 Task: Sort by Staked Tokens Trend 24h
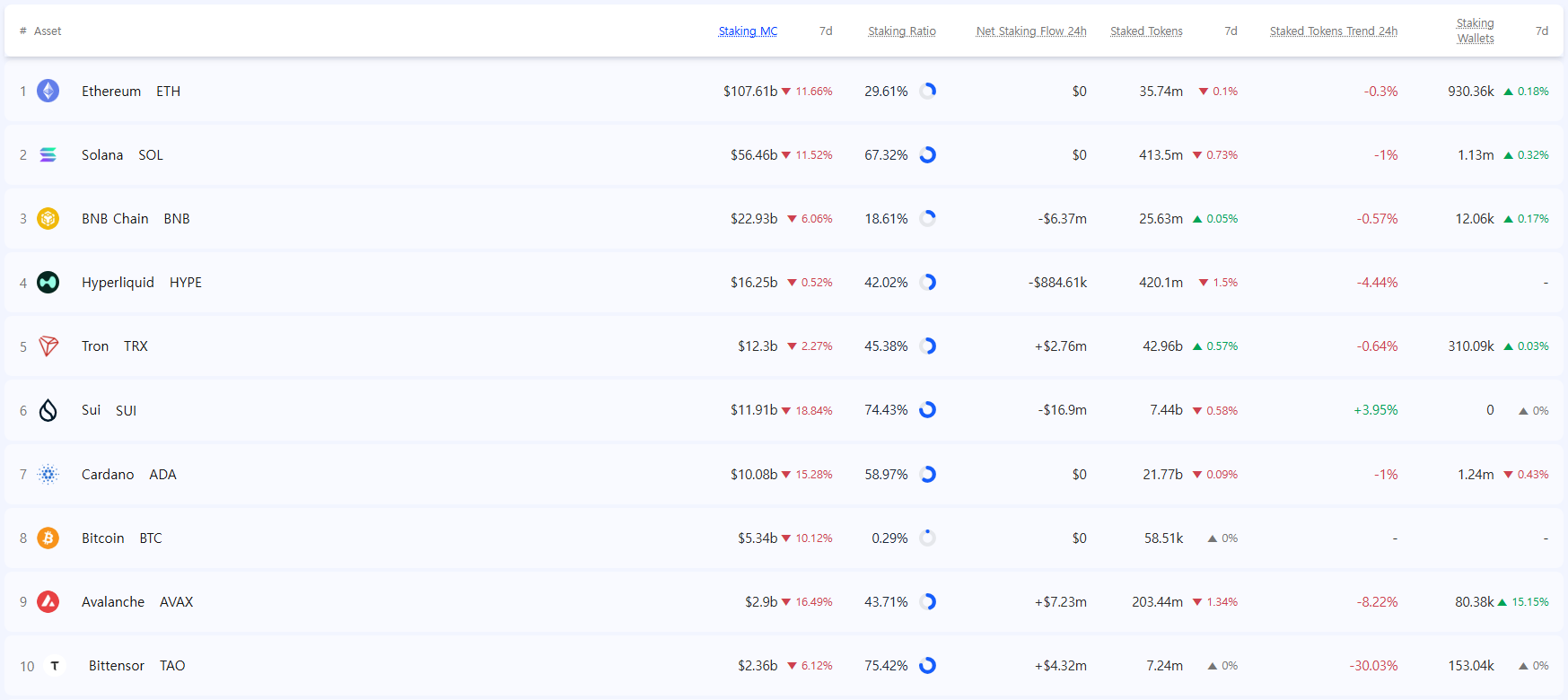point(1333,31)
